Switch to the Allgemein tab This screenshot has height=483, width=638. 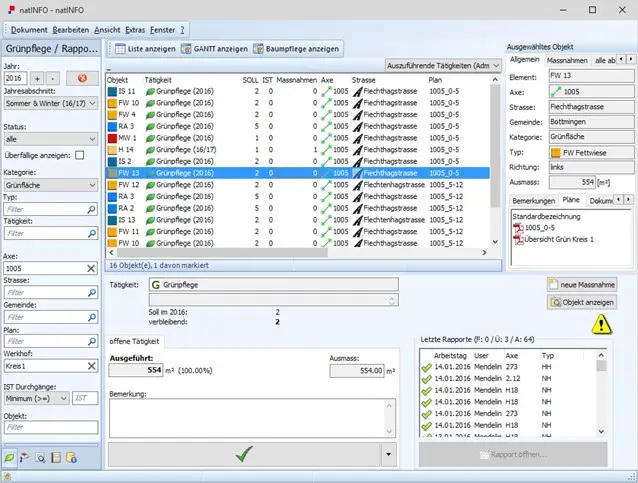click(524, 59)
